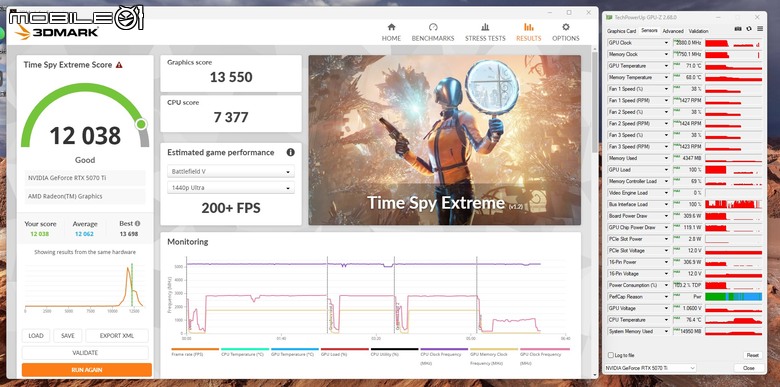Click the CPU Clock Frequency legend color bar
Screen dimensions: 780x387
coord(444,349)
